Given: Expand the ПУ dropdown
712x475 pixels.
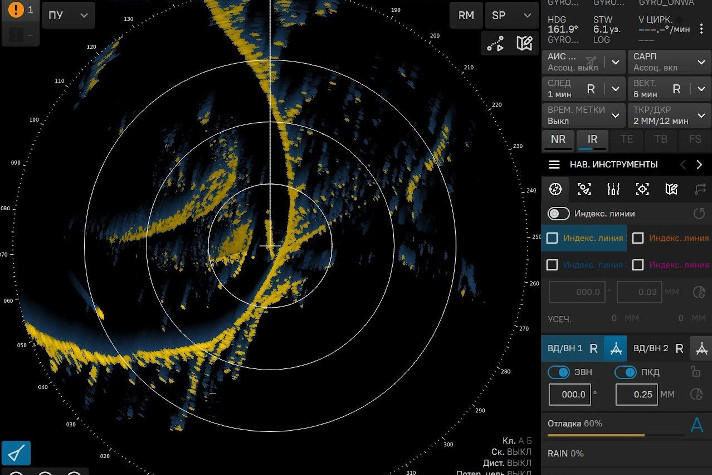Looking at the screenshot, I should pyautogui.click(x=68, y=15).
